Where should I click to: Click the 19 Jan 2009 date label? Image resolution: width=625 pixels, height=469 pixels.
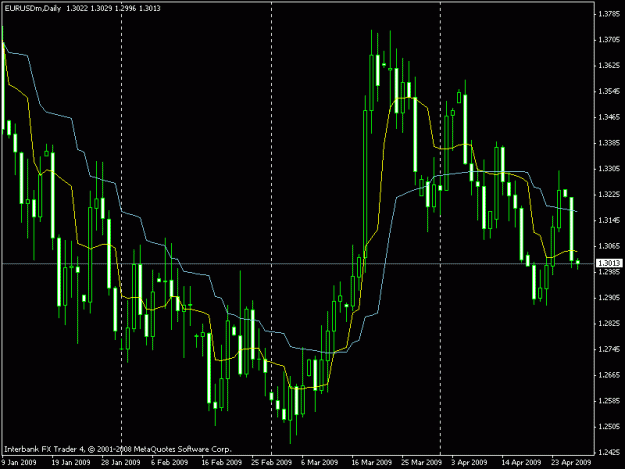coord(71,462)
